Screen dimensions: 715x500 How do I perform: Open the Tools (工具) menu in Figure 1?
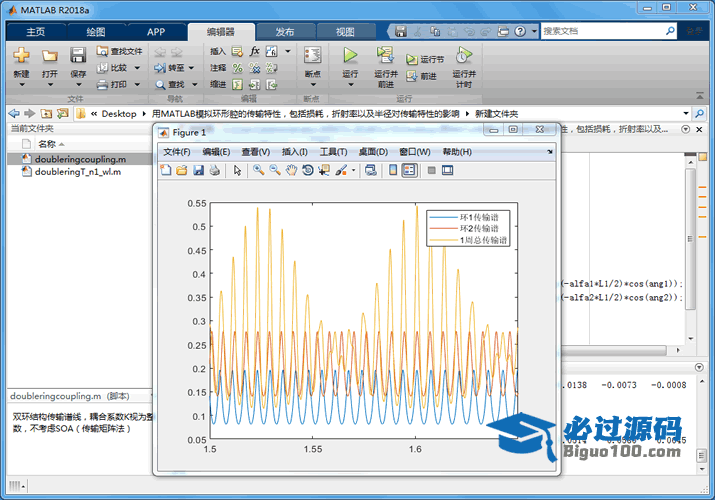(333, 152)
